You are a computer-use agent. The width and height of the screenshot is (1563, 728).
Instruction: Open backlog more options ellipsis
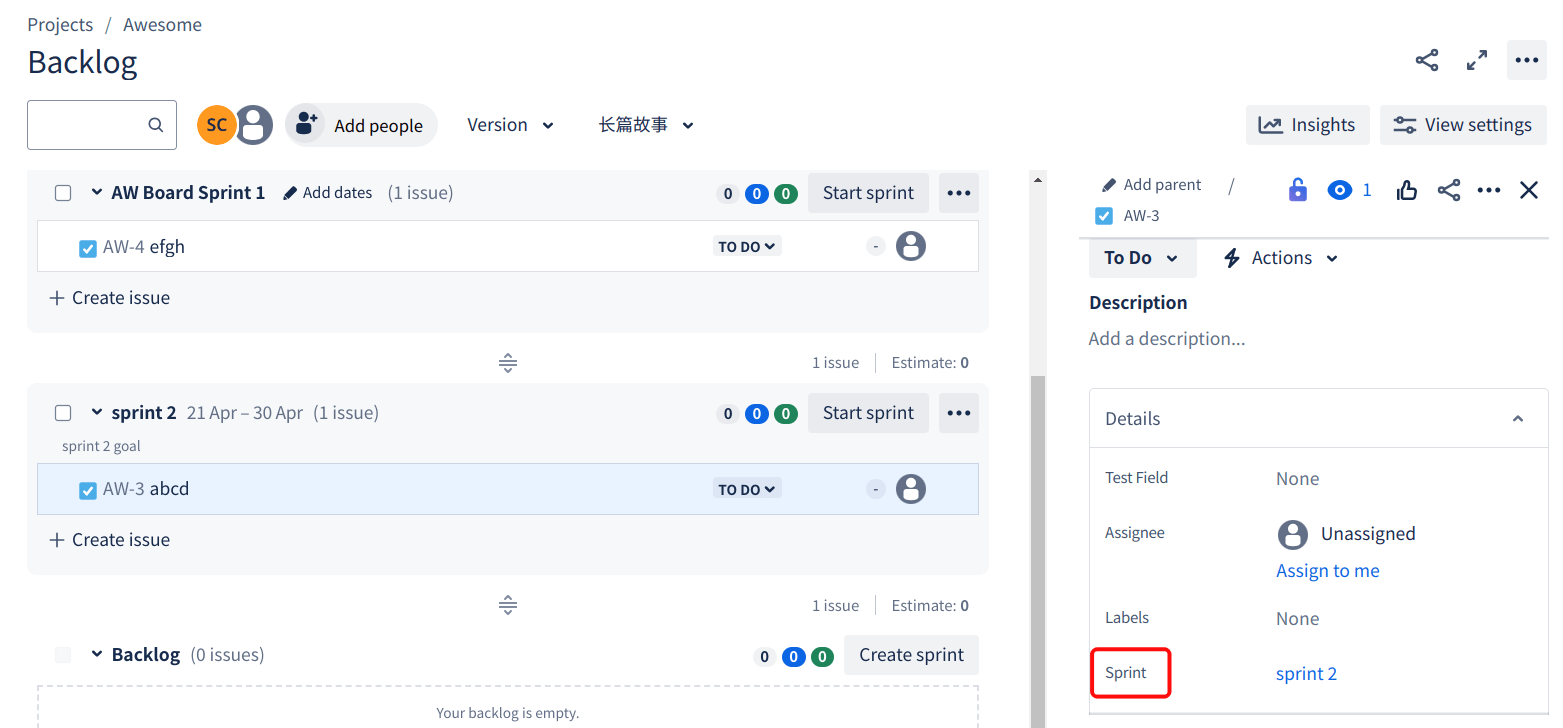click(x=1527, y=60)
